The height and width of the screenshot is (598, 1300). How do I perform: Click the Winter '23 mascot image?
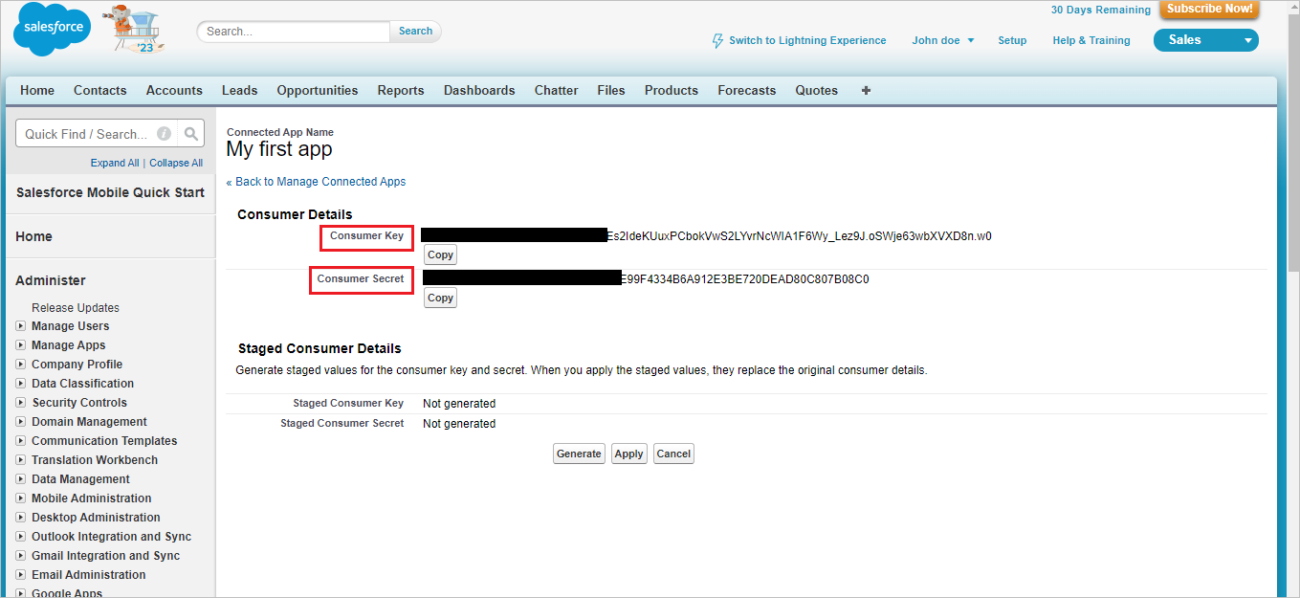point(135,29)
